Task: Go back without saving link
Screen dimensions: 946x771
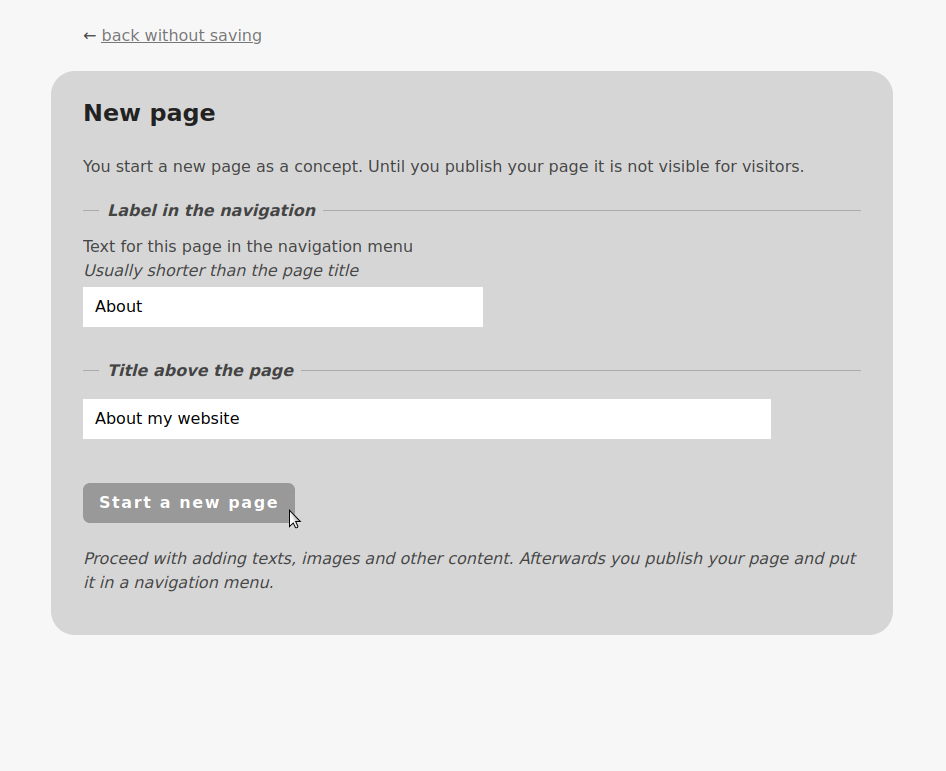Action: 181,36
